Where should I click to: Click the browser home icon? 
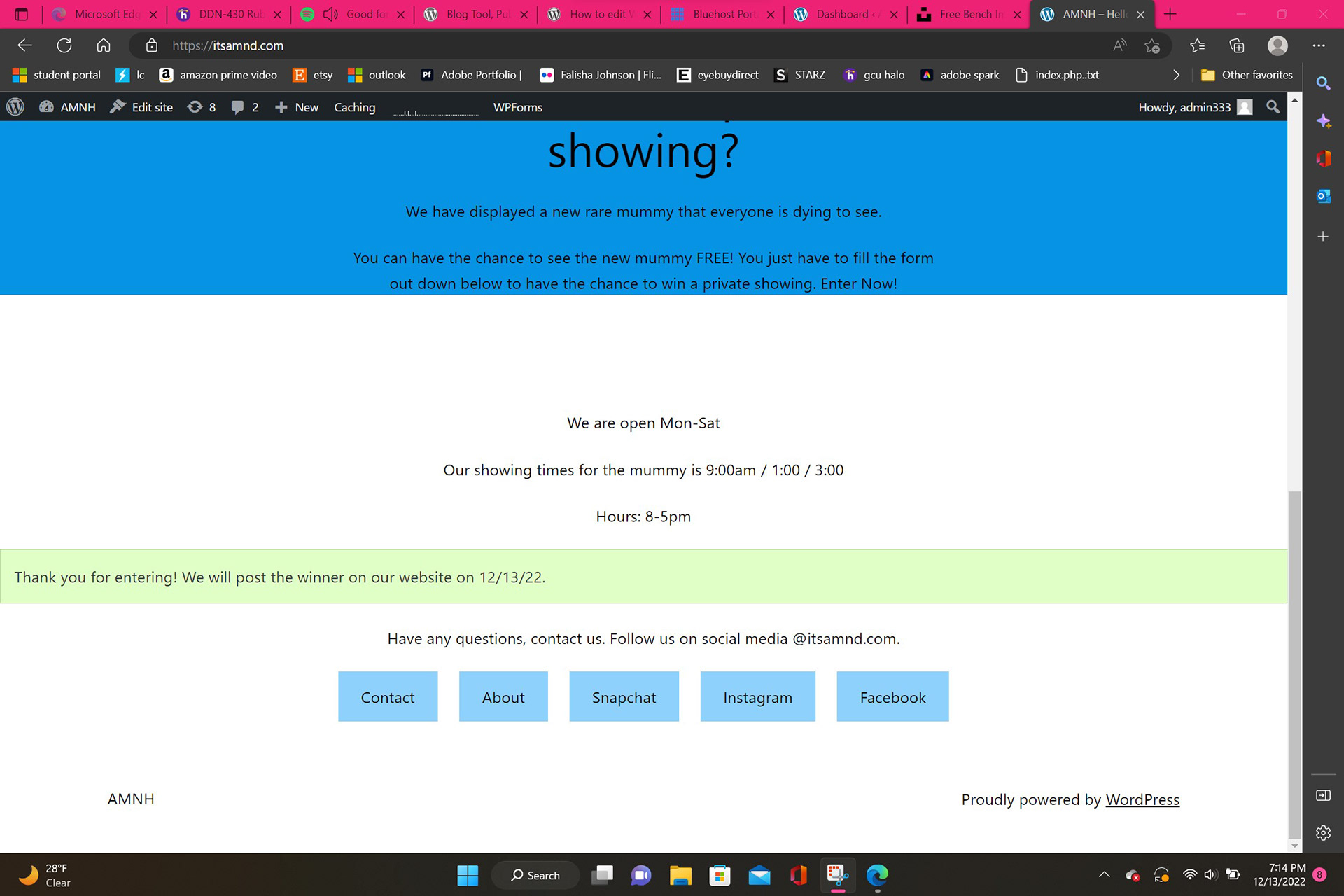[104, 45]
